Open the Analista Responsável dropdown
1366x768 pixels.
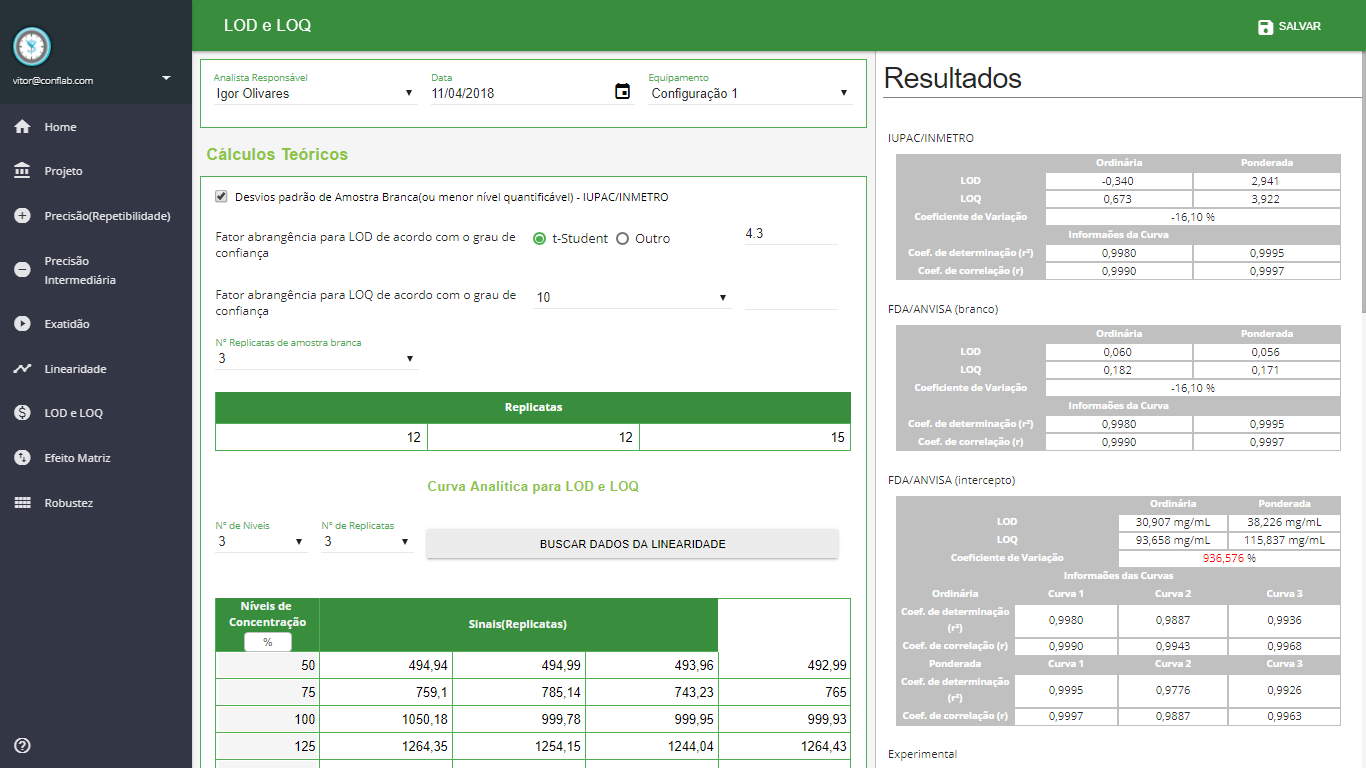(x=314, y=94)
